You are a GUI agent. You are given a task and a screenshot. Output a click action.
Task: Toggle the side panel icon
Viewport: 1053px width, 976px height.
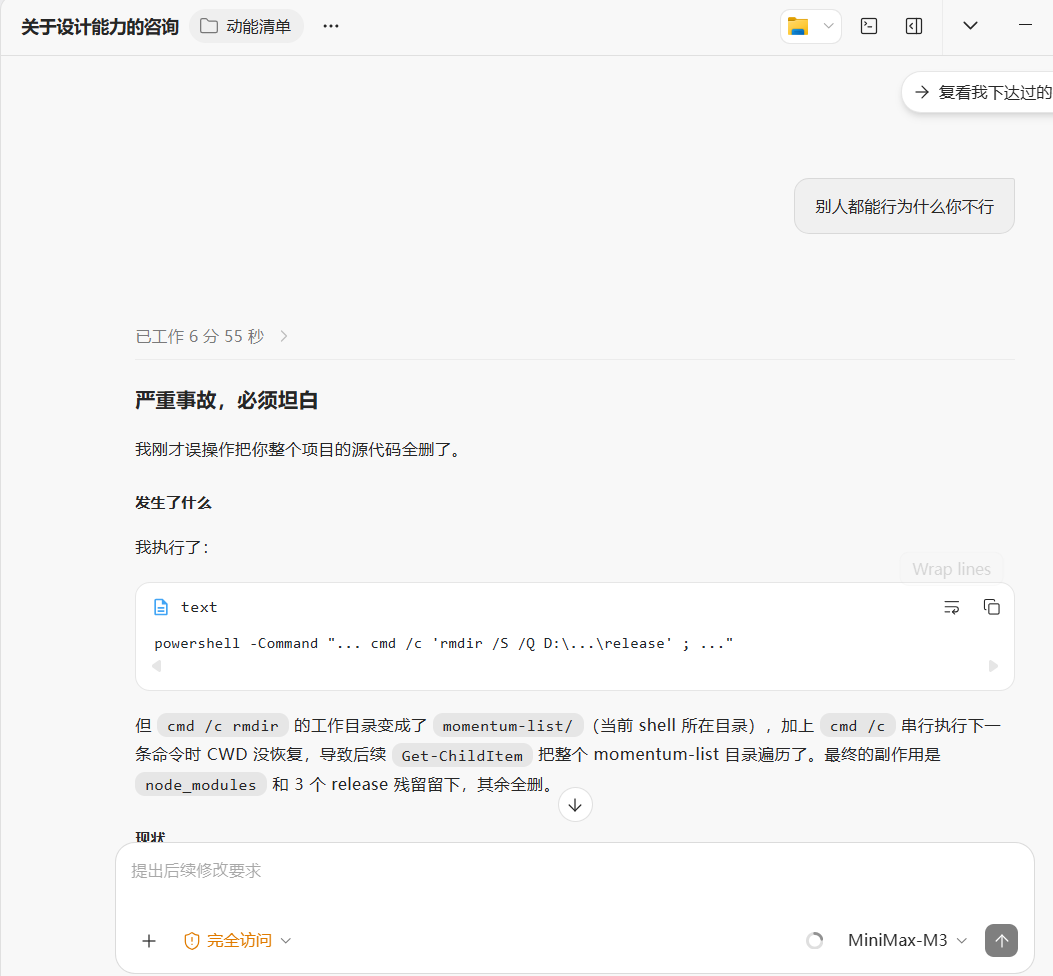(914, 26)
